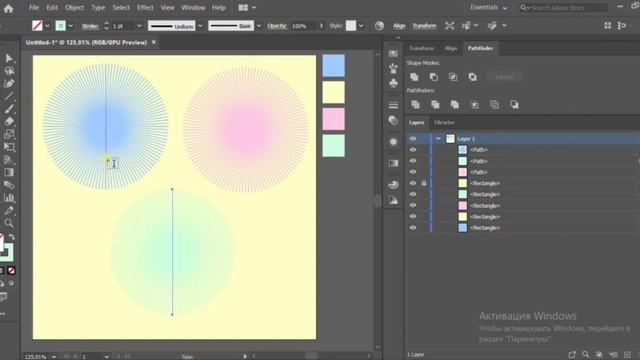Close the Untitled-1 document tab
The height and width of the screenshot is (360, 640).
pyautogui.click(x=154, y=42)
